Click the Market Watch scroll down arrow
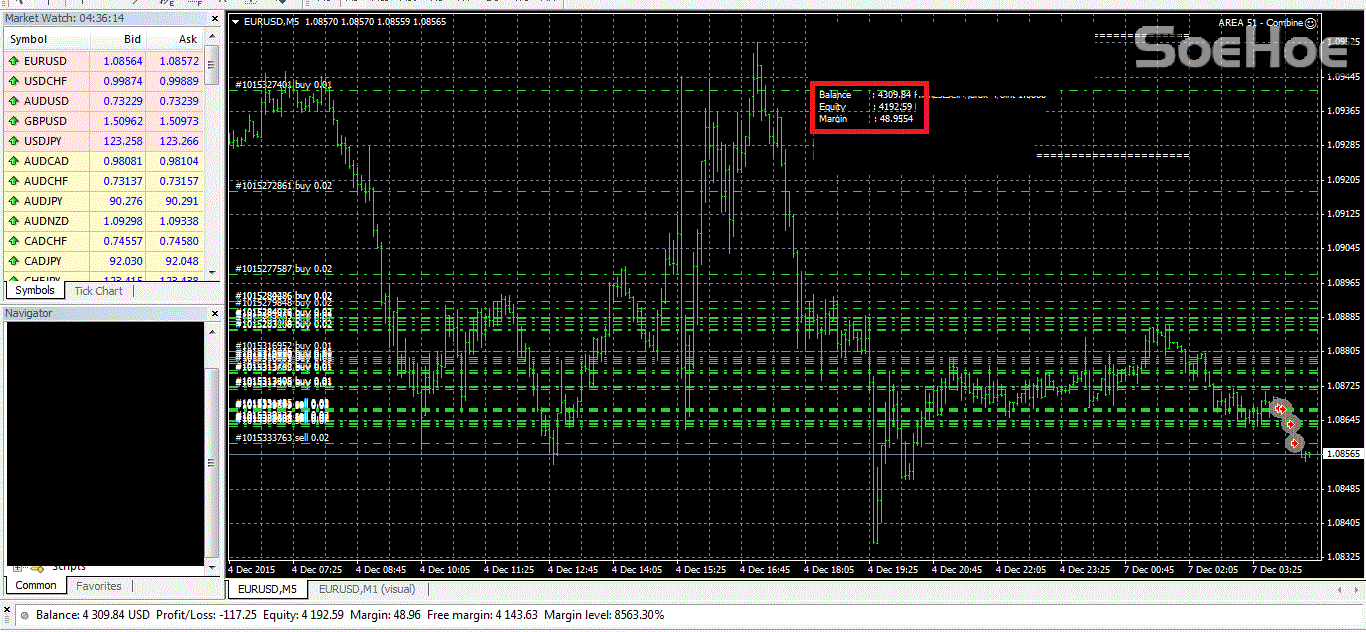Screen dimensions: 1366x632 pos(211,272)
